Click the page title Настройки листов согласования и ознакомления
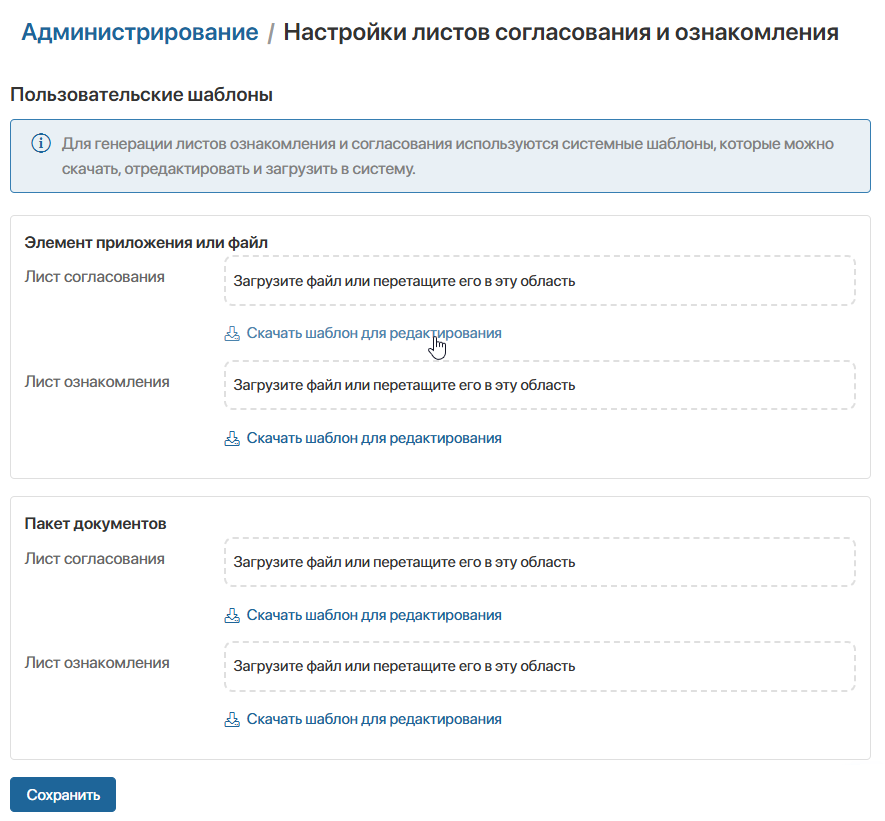The image size is (885, 821). click(x=561, y=32)
